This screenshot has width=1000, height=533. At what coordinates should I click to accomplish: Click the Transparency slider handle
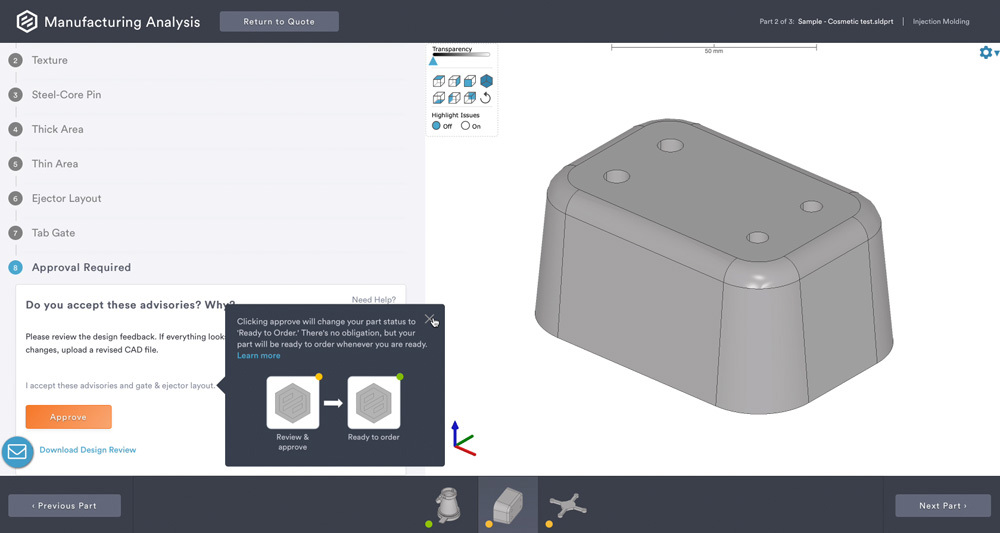(x=434, y=61)
